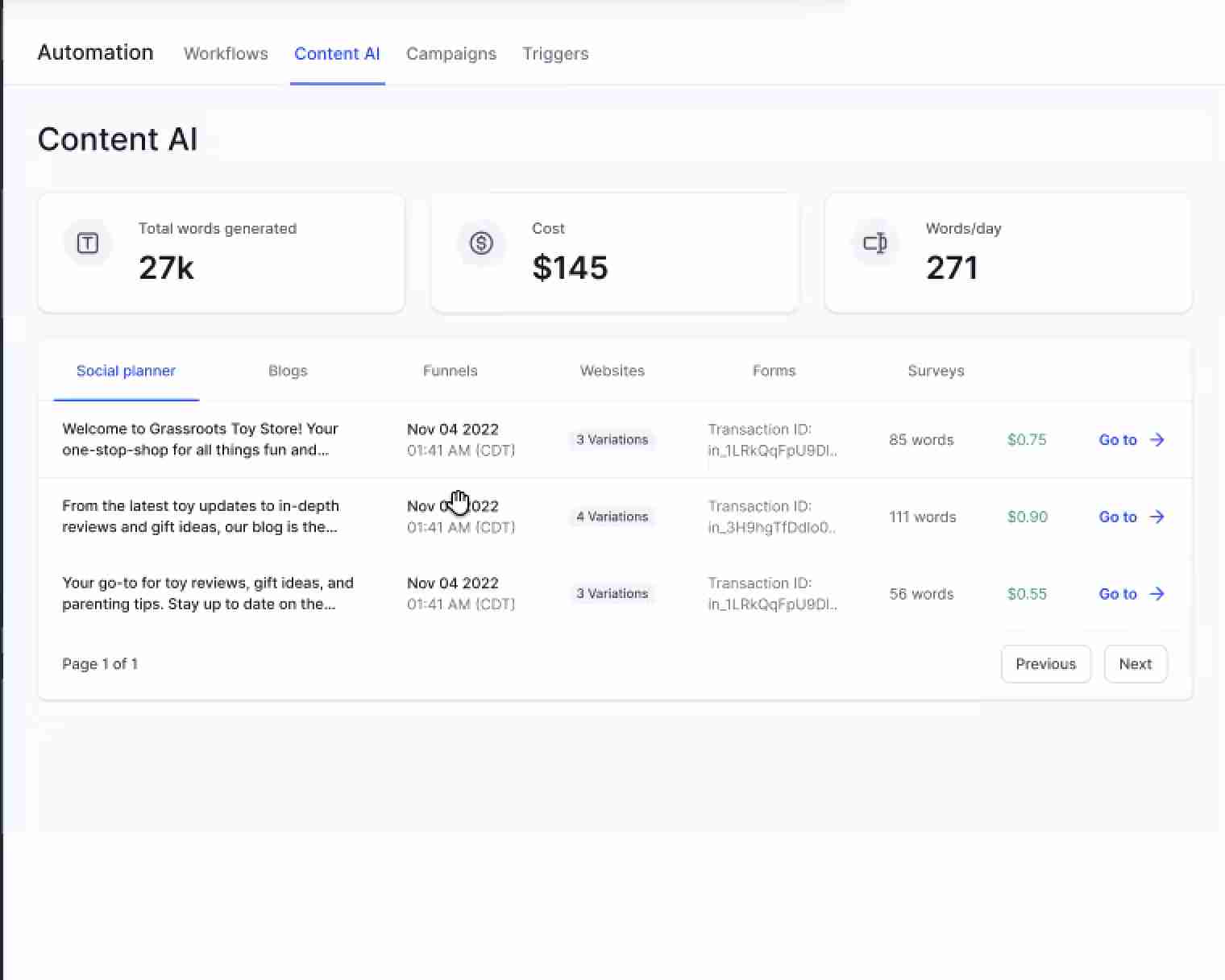This screenshot has height=980, width=1225.
Task: Switch to the Blogs tab
Action: click(288, 371)
